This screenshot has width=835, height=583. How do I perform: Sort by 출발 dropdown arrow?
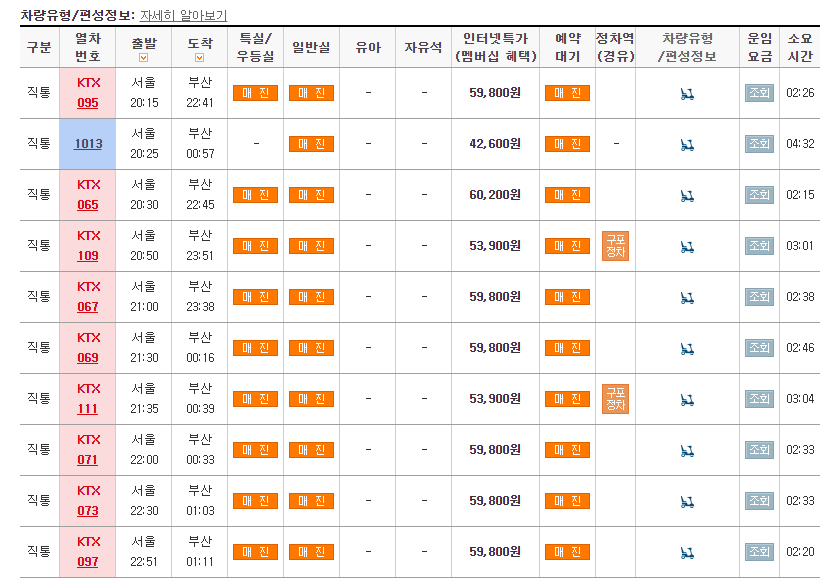tap(143, 58)
